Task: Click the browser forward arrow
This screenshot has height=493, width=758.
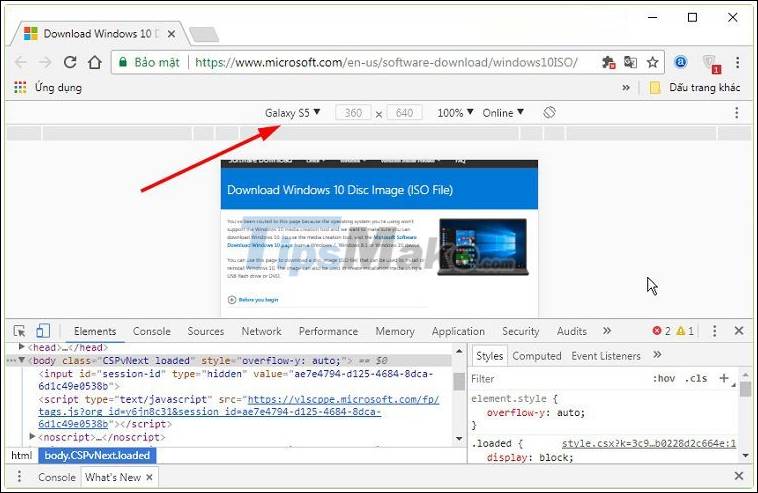Action: (45, 62)
